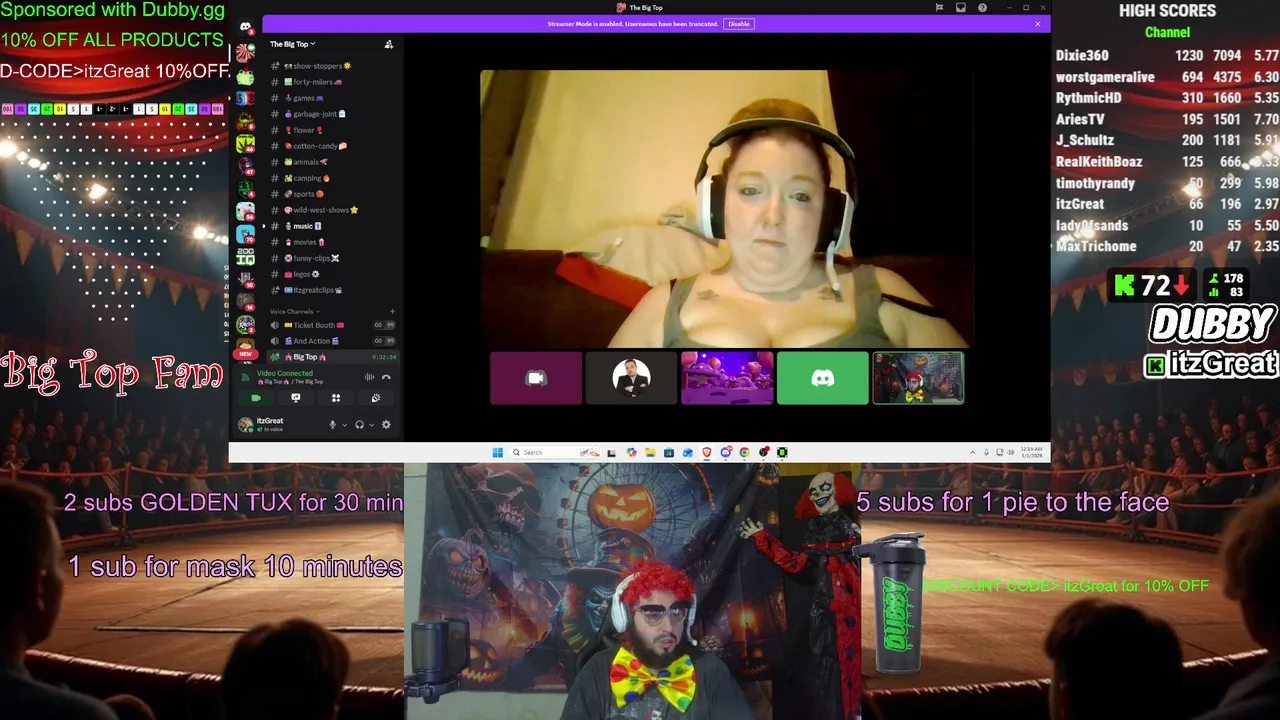Viewport: 1280px width, 720px height.
Task: Toggle camera in voice panel
Action: (256, 398)
